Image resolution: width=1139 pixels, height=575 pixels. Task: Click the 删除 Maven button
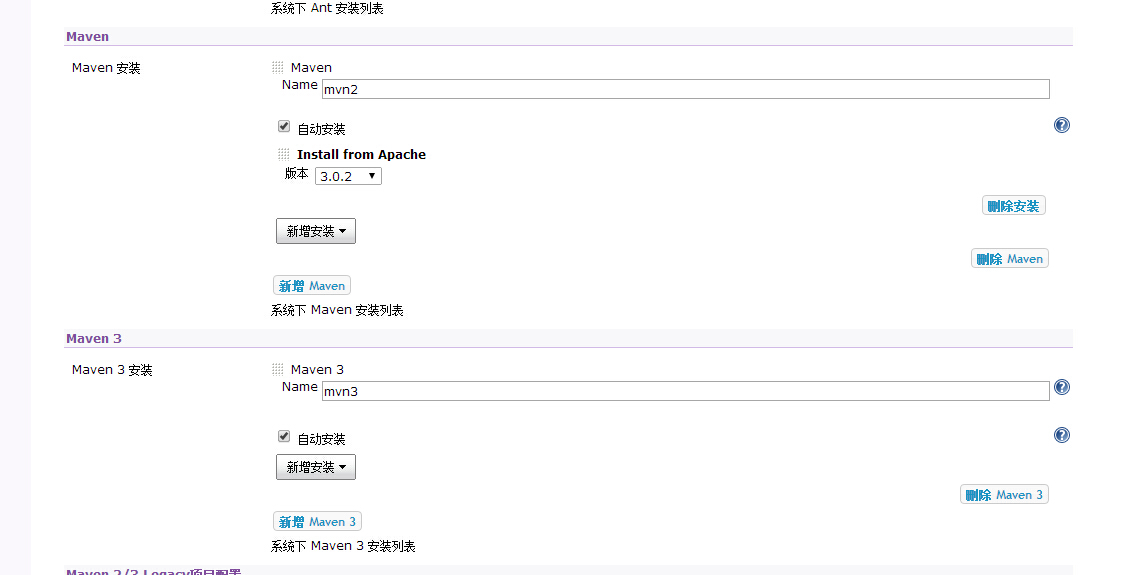click(x=1010, y=258)
